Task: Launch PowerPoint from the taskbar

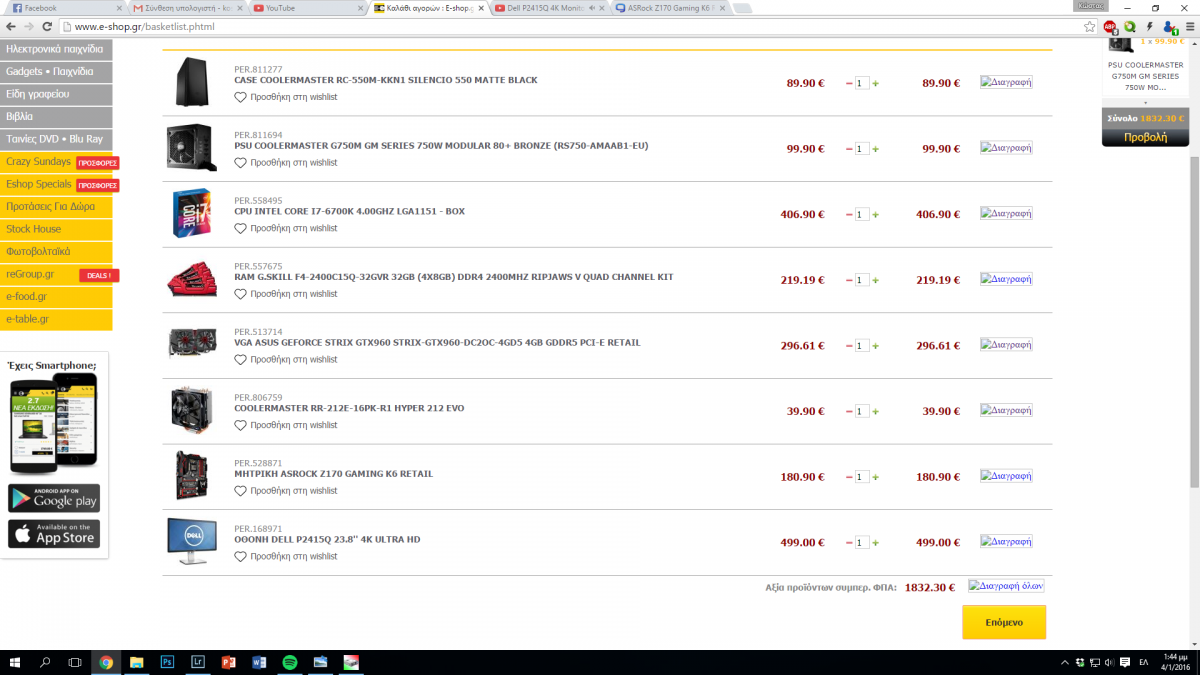Action: pyautogui.click(x=228, y=662)
